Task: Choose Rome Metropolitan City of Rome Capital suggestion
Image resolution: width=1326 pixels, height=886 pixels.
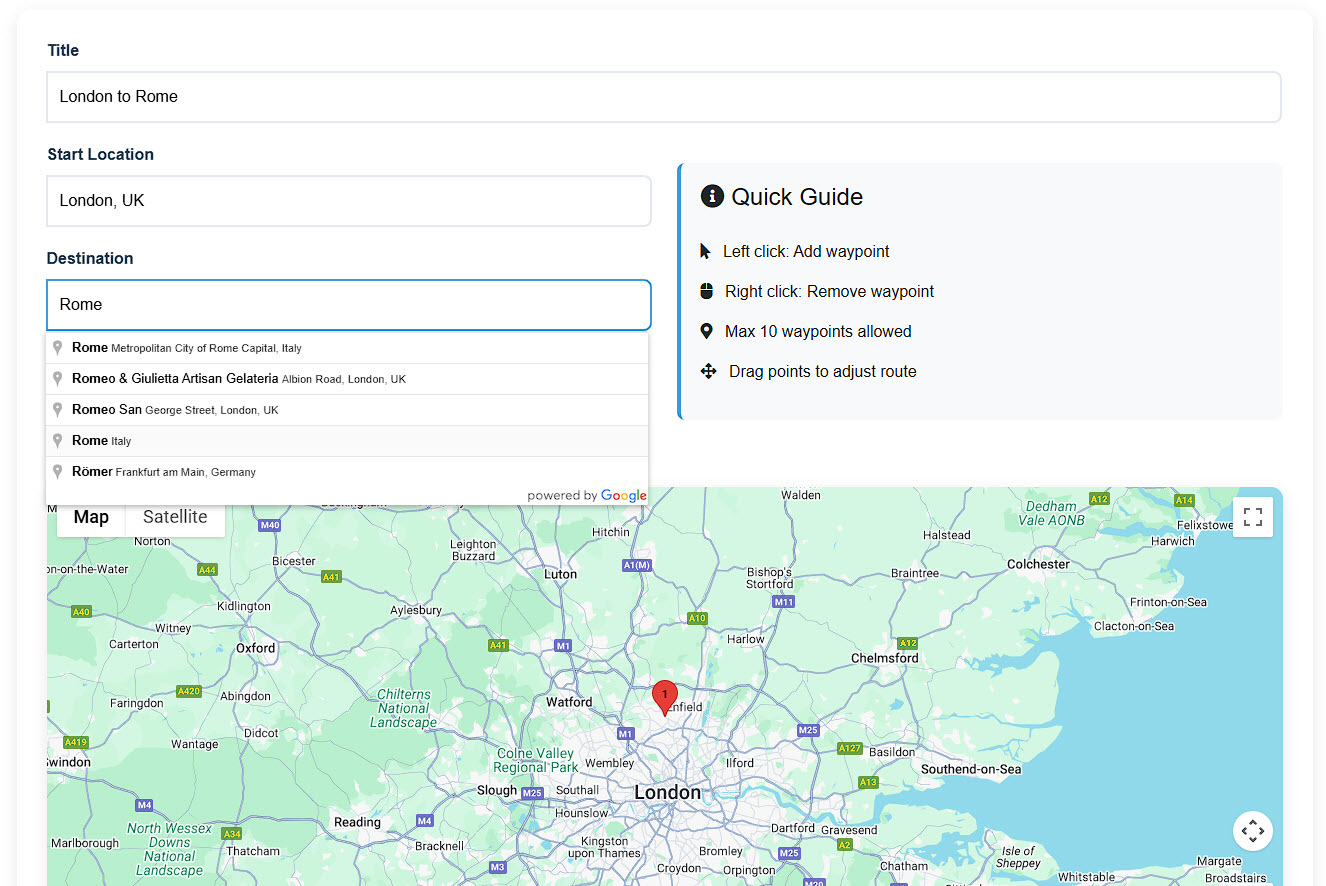Action: coord(347,348)
